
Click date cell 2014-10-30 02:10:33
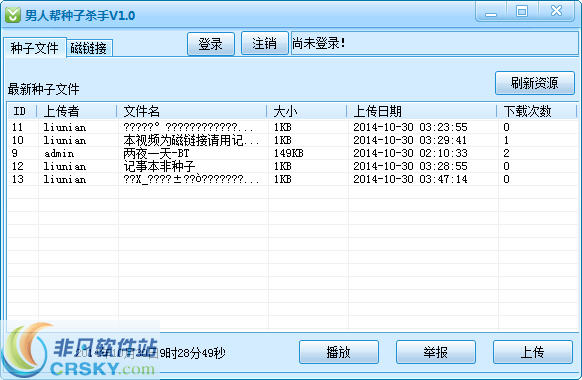pos(410,153)
